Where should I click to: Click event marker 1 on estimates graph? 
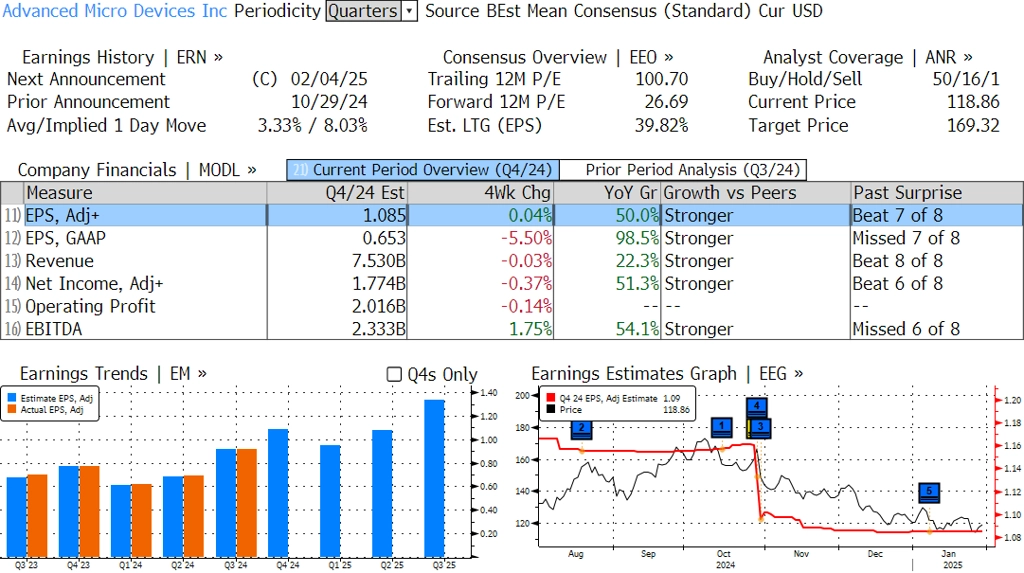click(721, 427)
